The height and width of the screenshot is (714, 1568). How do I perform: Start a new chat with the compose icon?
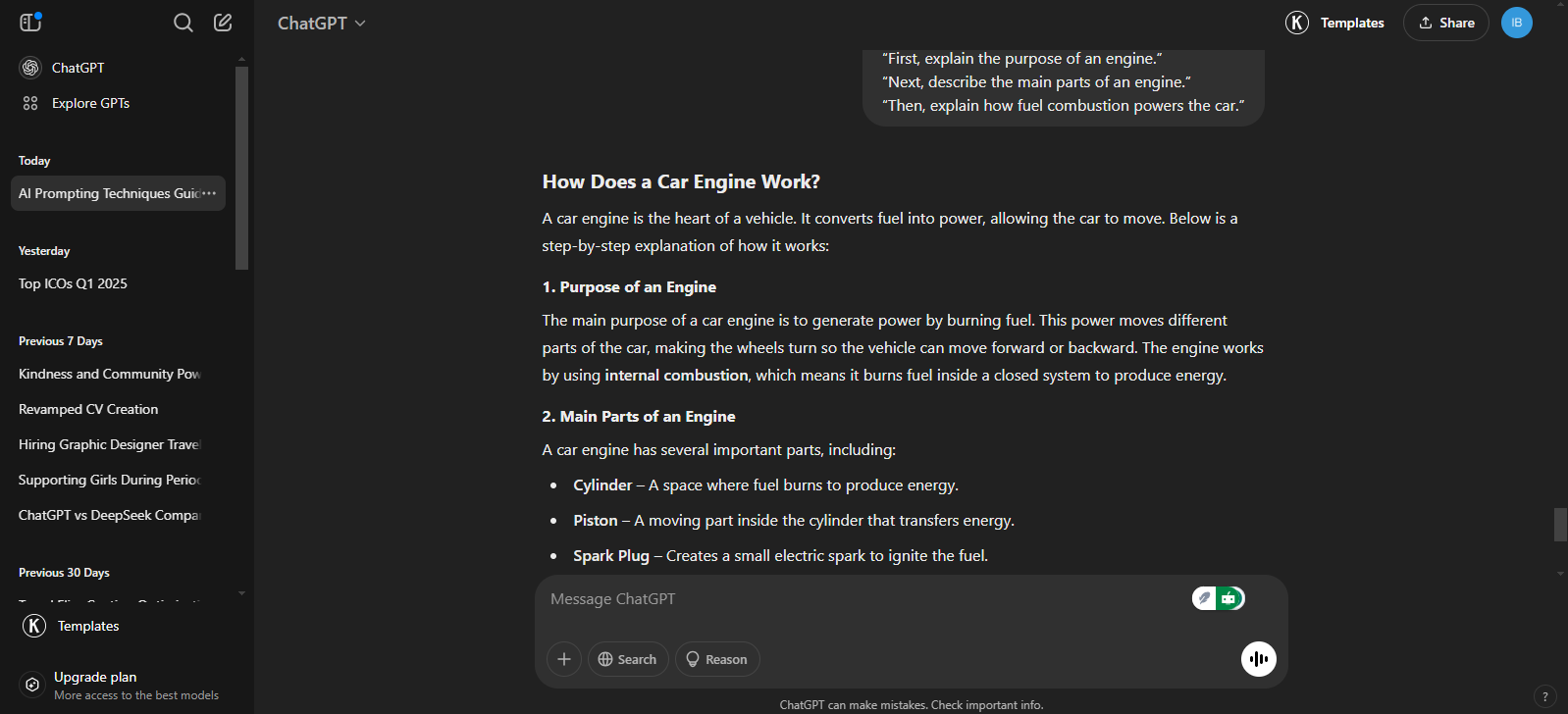click(x=223, y=23)
